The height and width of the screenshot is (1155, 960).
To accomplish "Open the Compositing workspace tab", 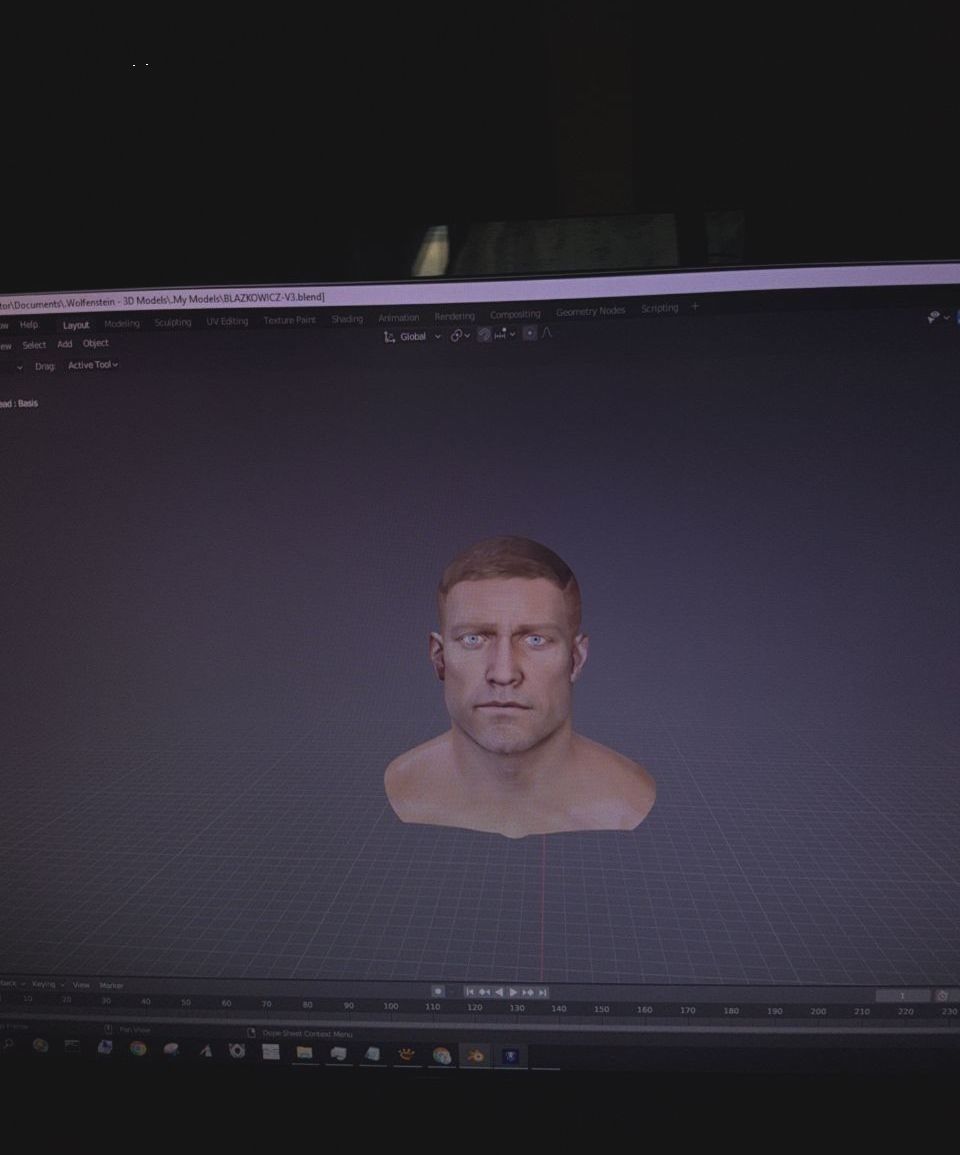I will click(515, 315).
